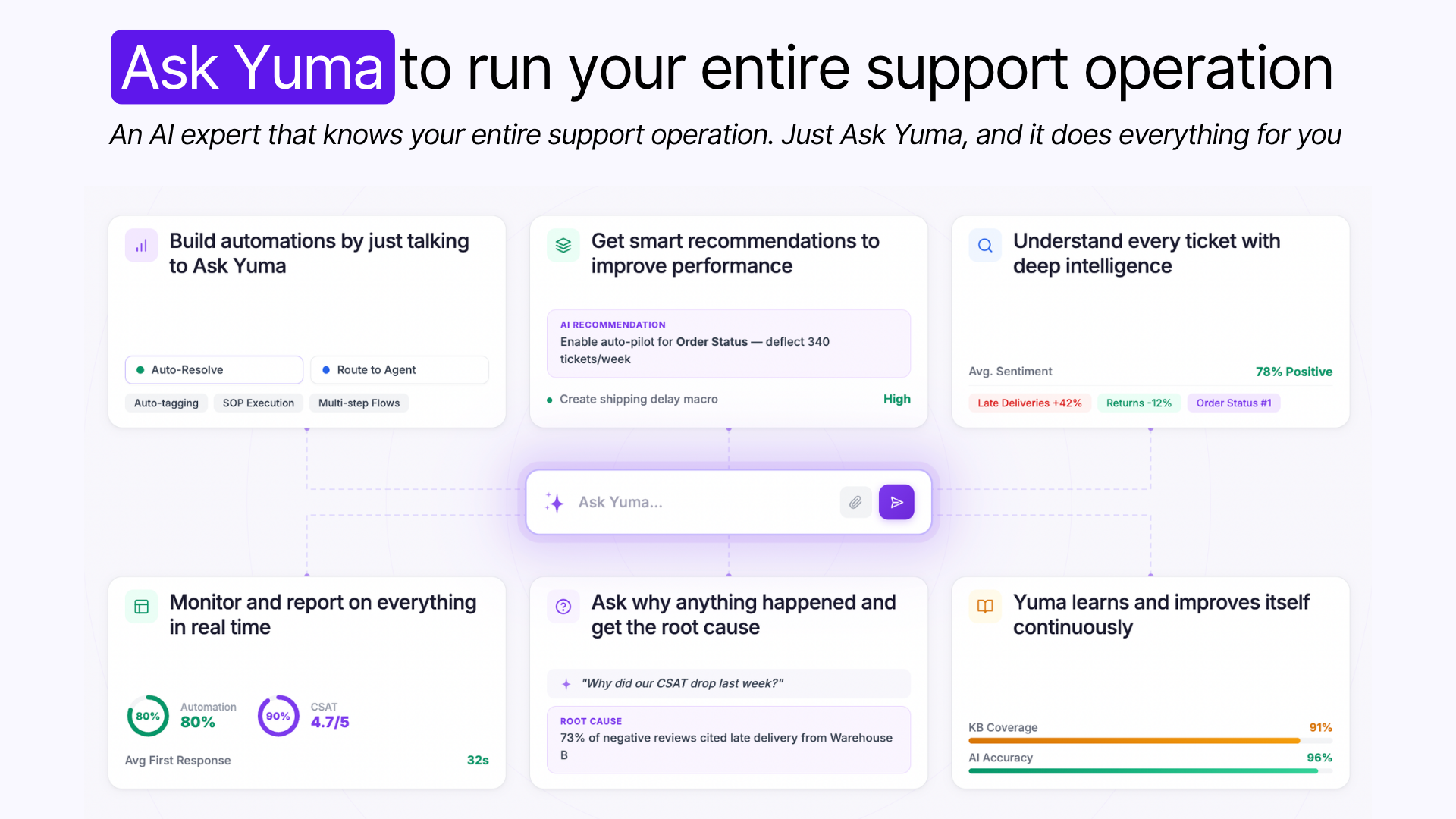Click the open book icon beside Yuma learns
The image size is (1456, 819).
click(x=985, y=607)
